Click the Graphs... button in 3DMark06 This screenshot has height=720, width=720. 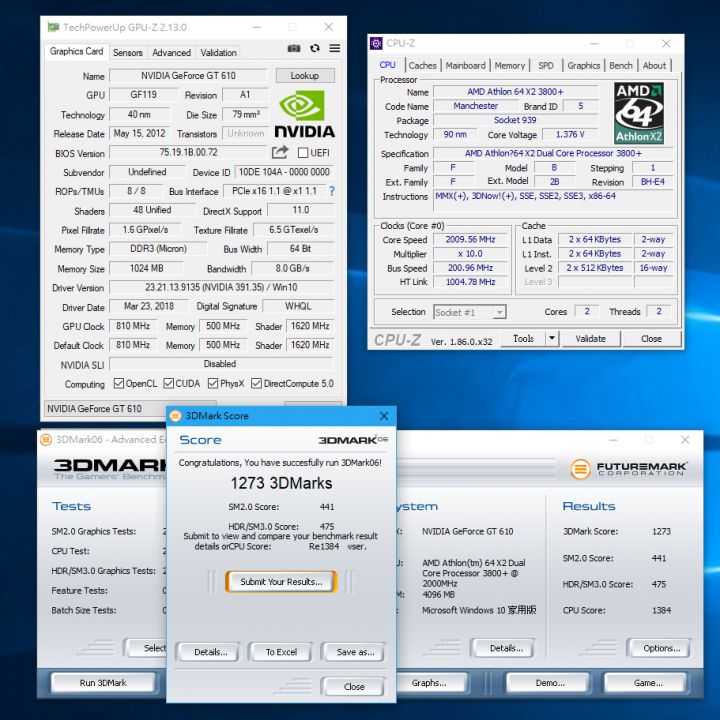tap(429, 683)
